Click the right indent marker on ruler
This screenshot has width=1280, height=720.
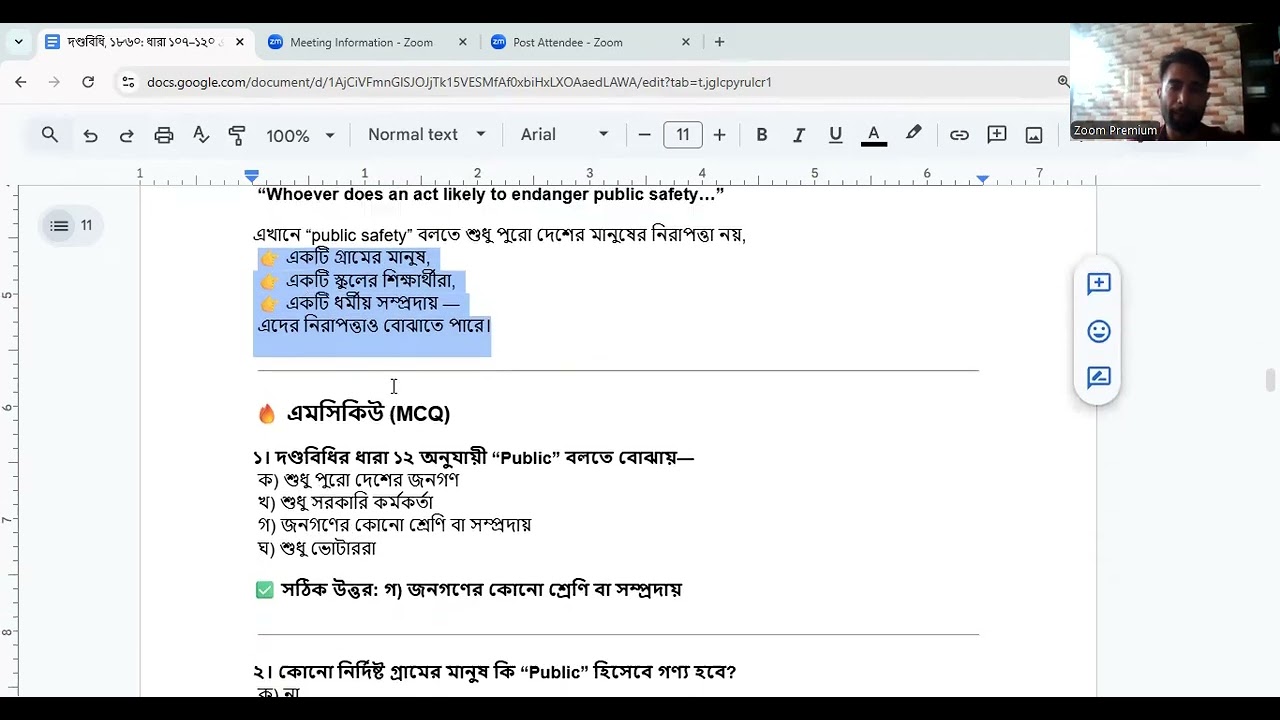coord(983,178)
